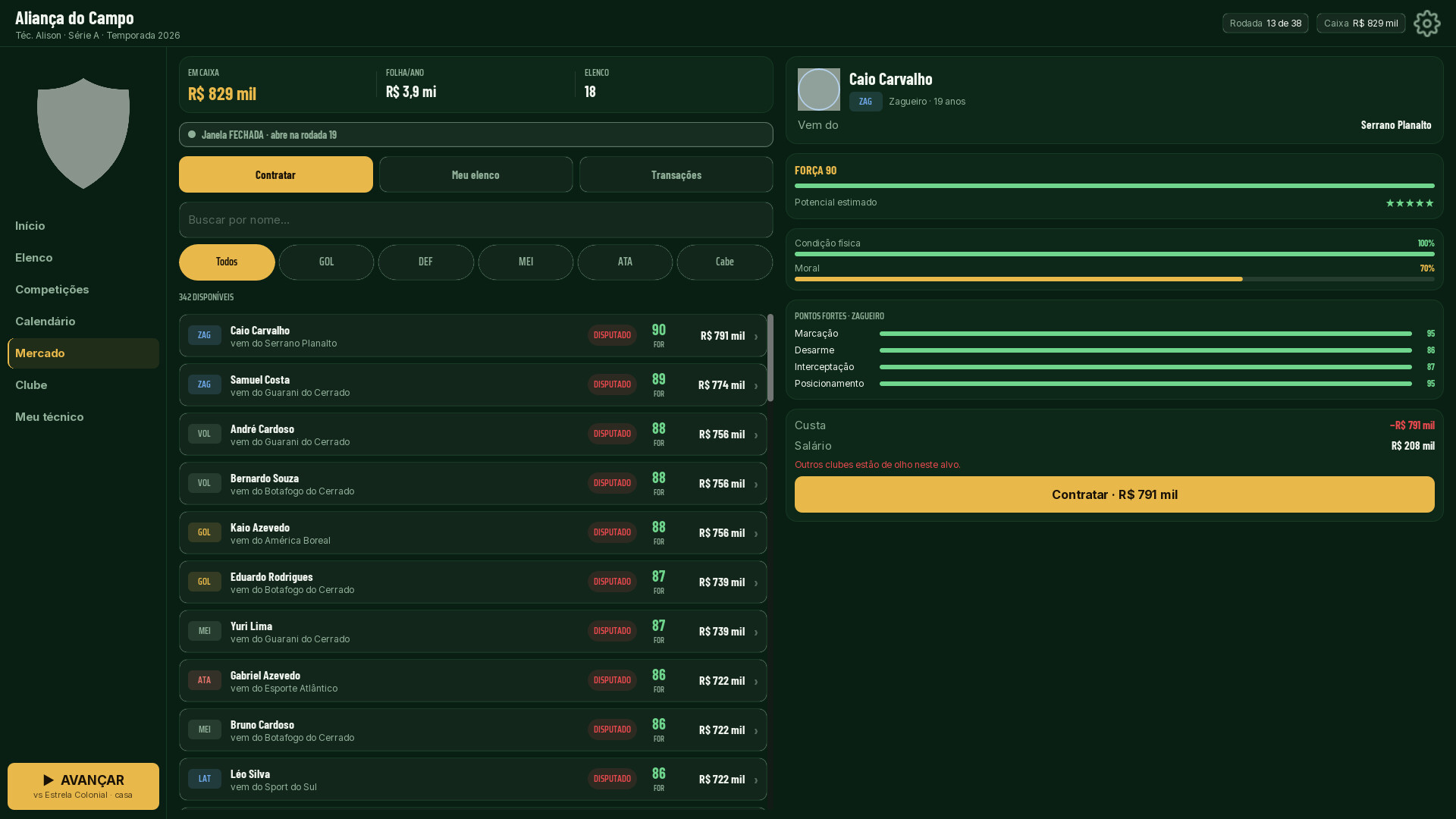Open Meu técnico in sidebar
This screenshot has width=1456, height=819.
(83, 417)
